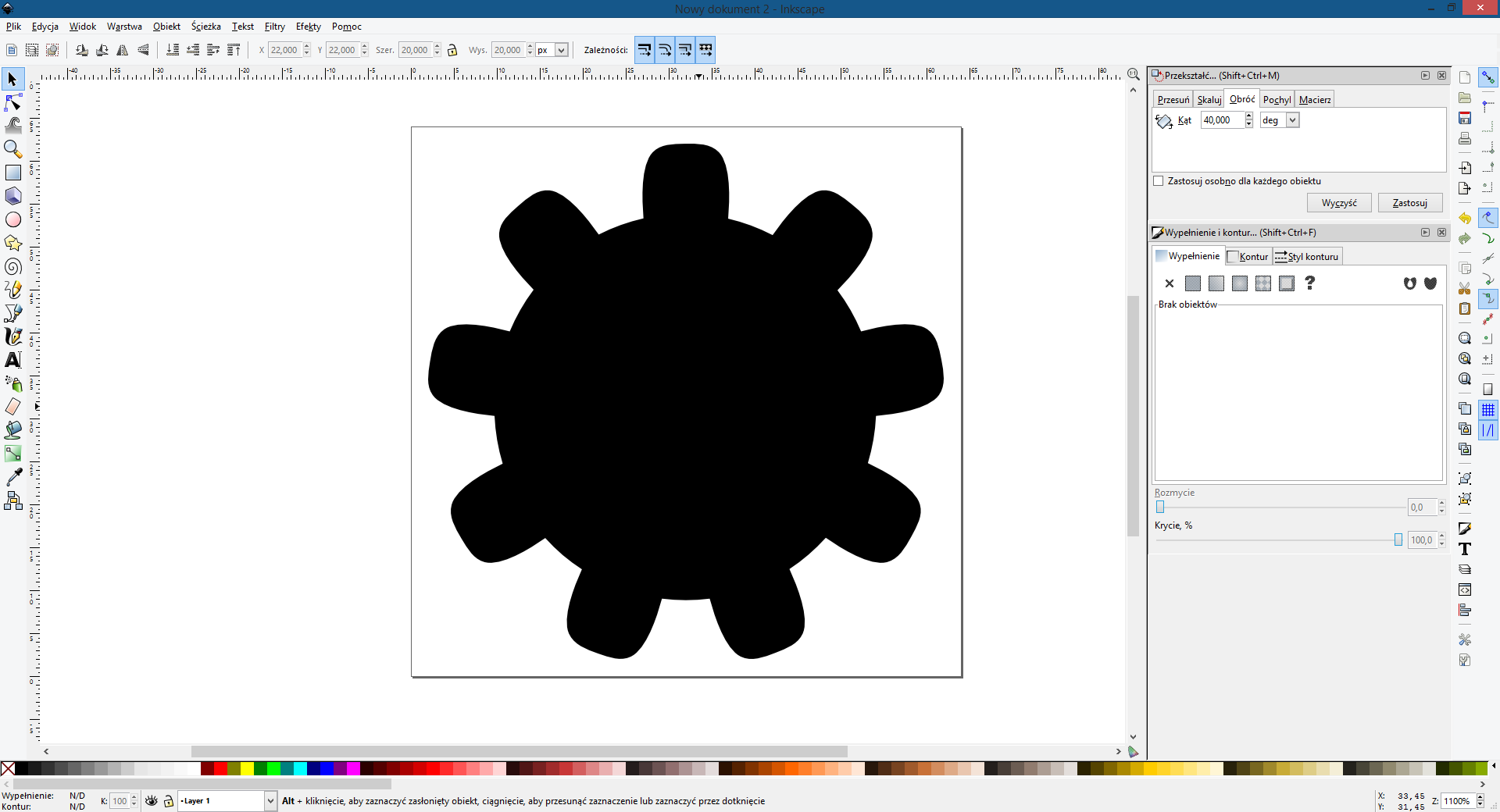This screenshot has width=1500, height=812.
Task: Pick the Eraser tool
Action: 13,407
